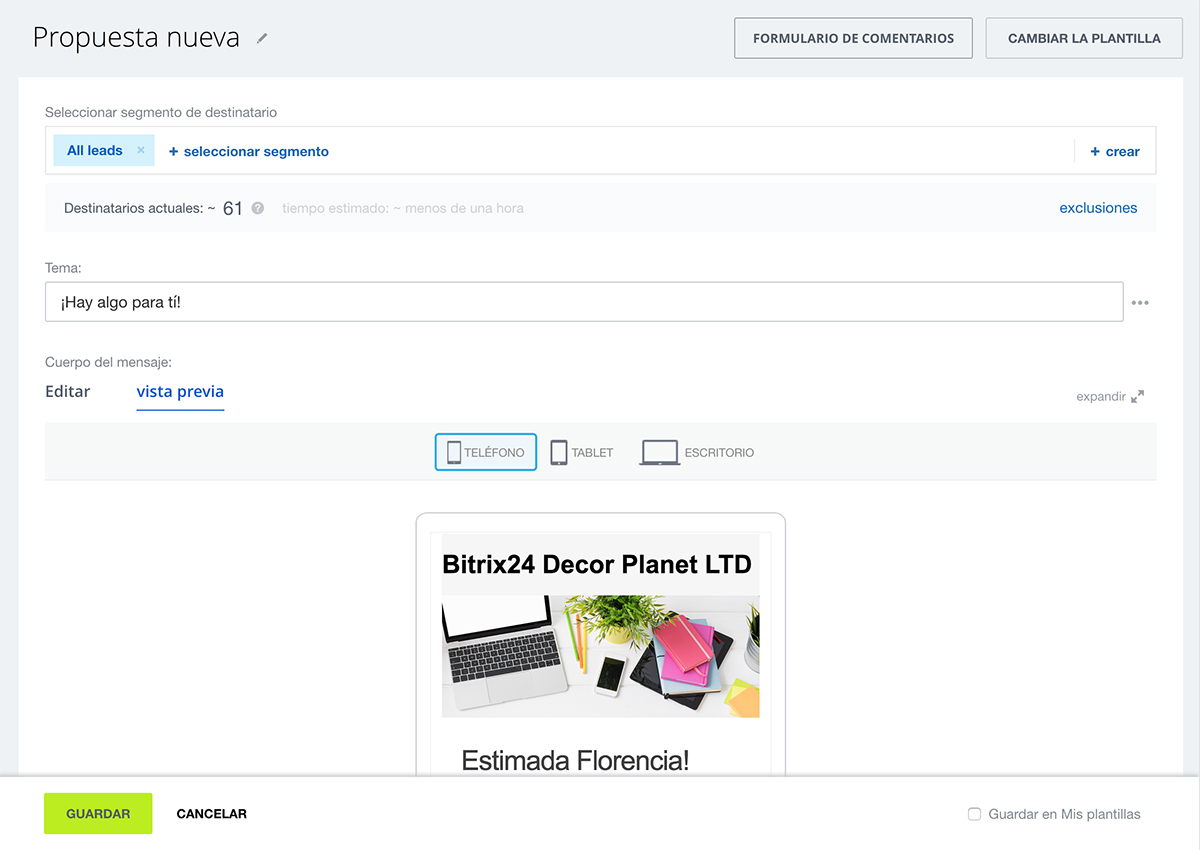The width and height of the screenshot is (1200, 850).
Task: Open the Editar tab
Action: click(68, 391)
